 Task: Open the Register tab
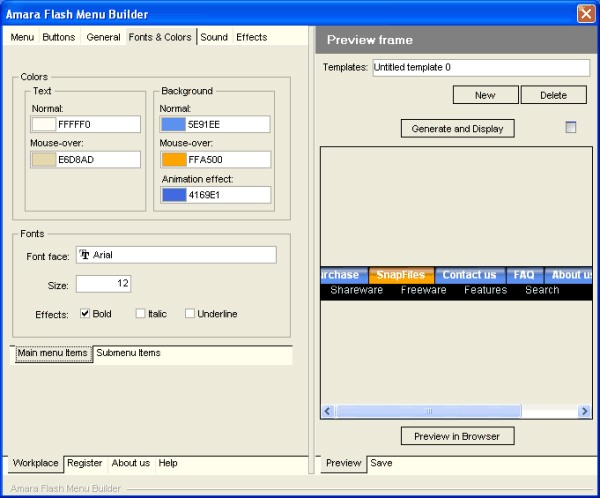point(85,463)
